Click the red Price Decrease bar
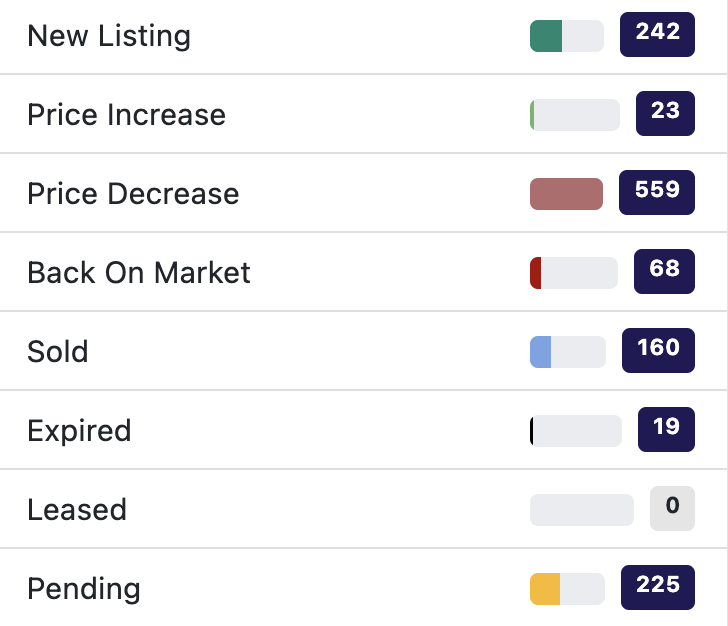 (566, 194)
